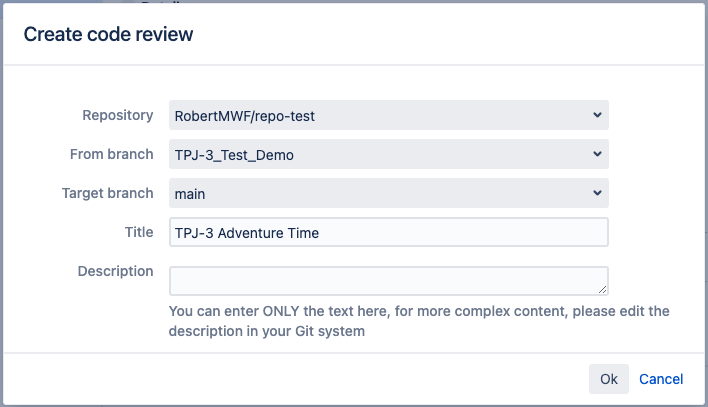Click the Create code review heading
This screenshot has height=407, width=708.
click(x=108, y=35)
